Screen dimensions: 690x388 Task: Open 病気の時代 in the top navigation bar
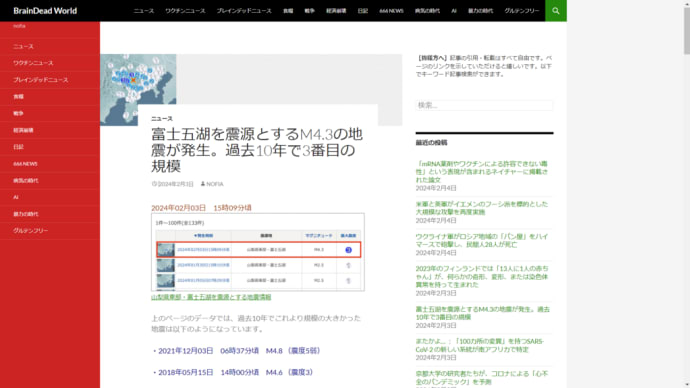point(427,11)
